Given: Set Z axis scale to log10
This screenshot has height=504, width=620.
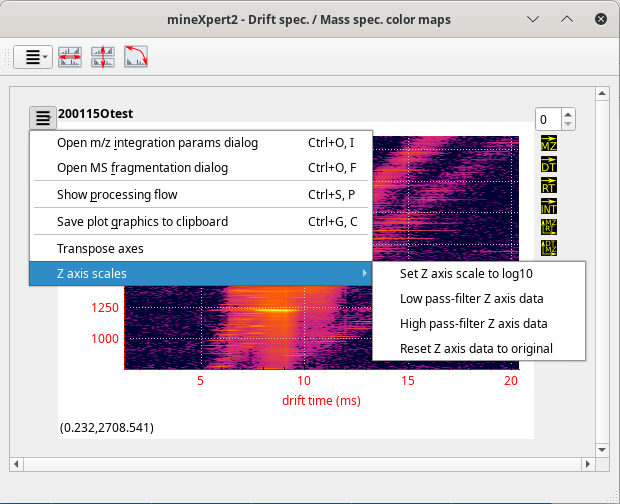Looking at the screenshot, I should [x=465, y=274].
